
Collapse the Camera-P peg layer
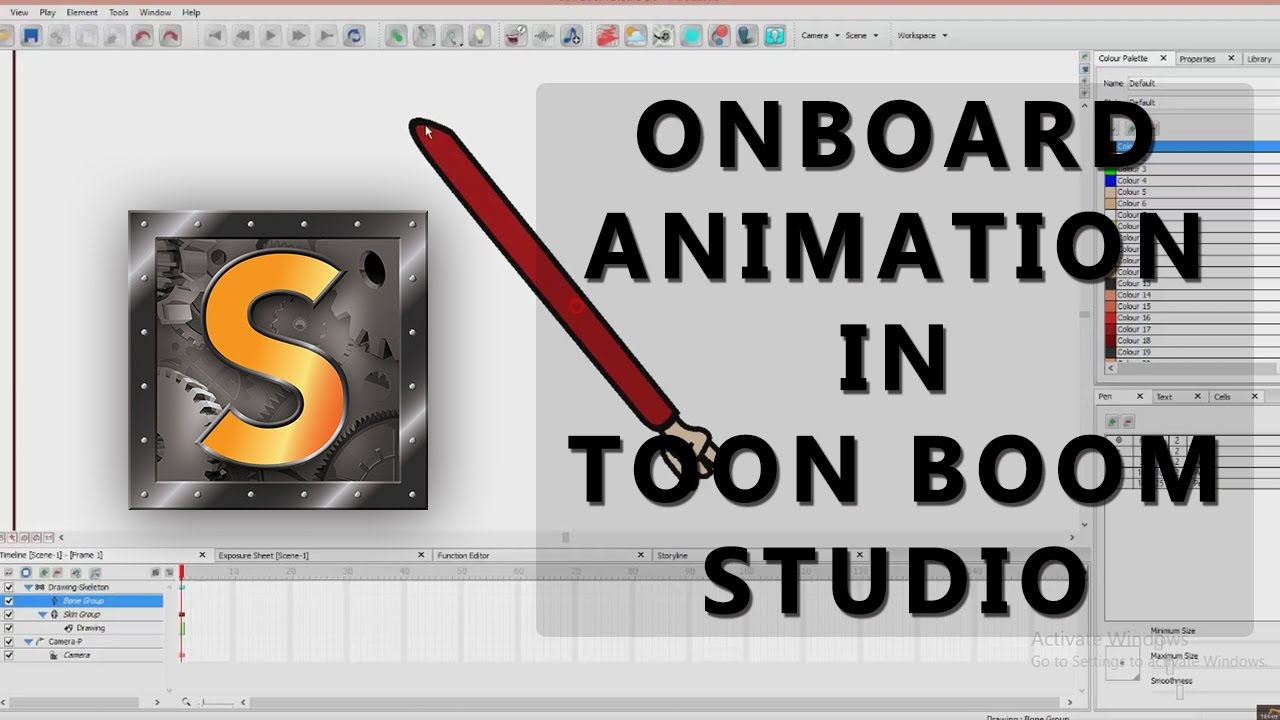28,641
